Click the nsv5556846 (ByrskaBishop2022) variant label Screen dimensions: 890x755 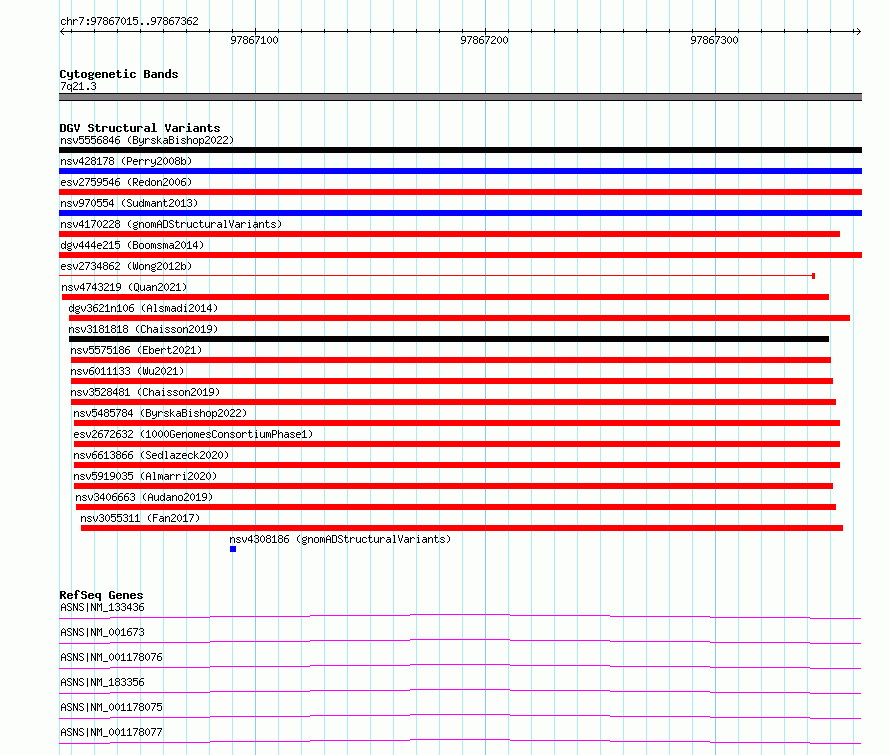point(147,140)
